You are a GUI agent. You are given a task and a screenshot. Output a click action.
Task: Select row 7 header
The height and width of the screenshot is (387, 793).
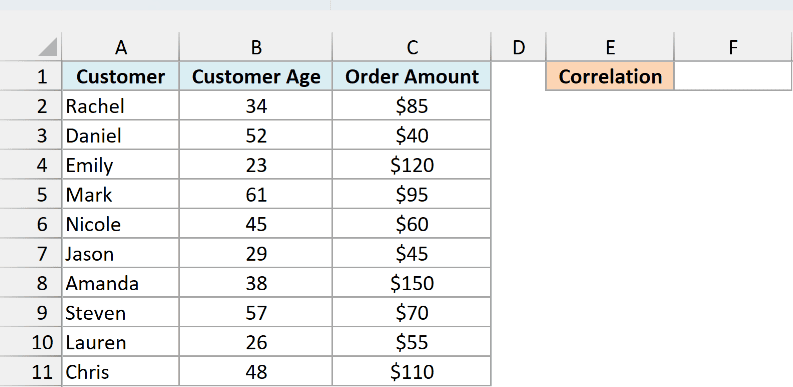click(31, 253)
